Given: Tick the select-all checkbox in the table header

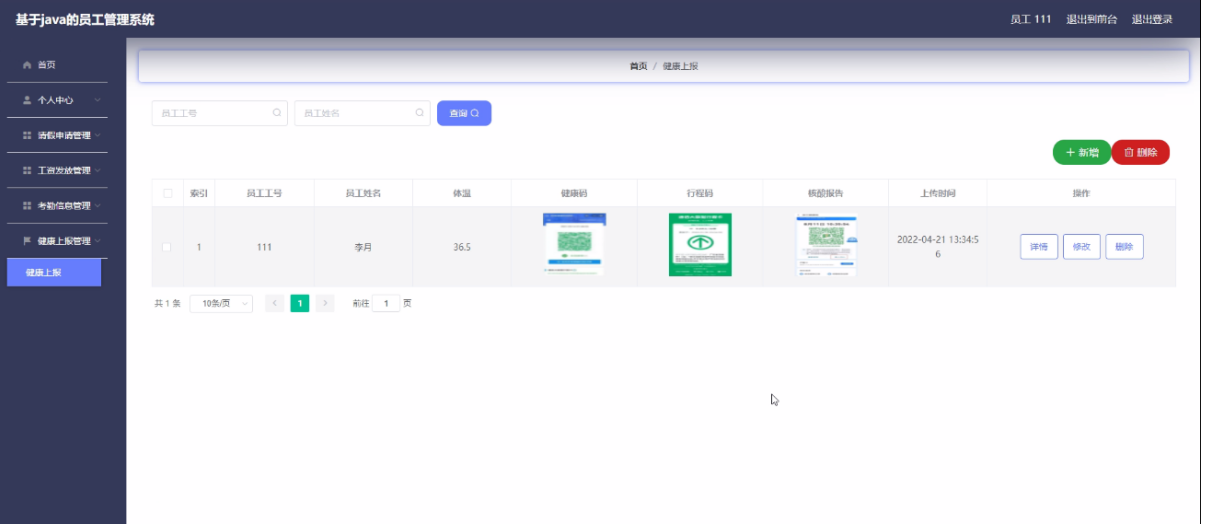Looking at the screenshot, I should [167, 193].
